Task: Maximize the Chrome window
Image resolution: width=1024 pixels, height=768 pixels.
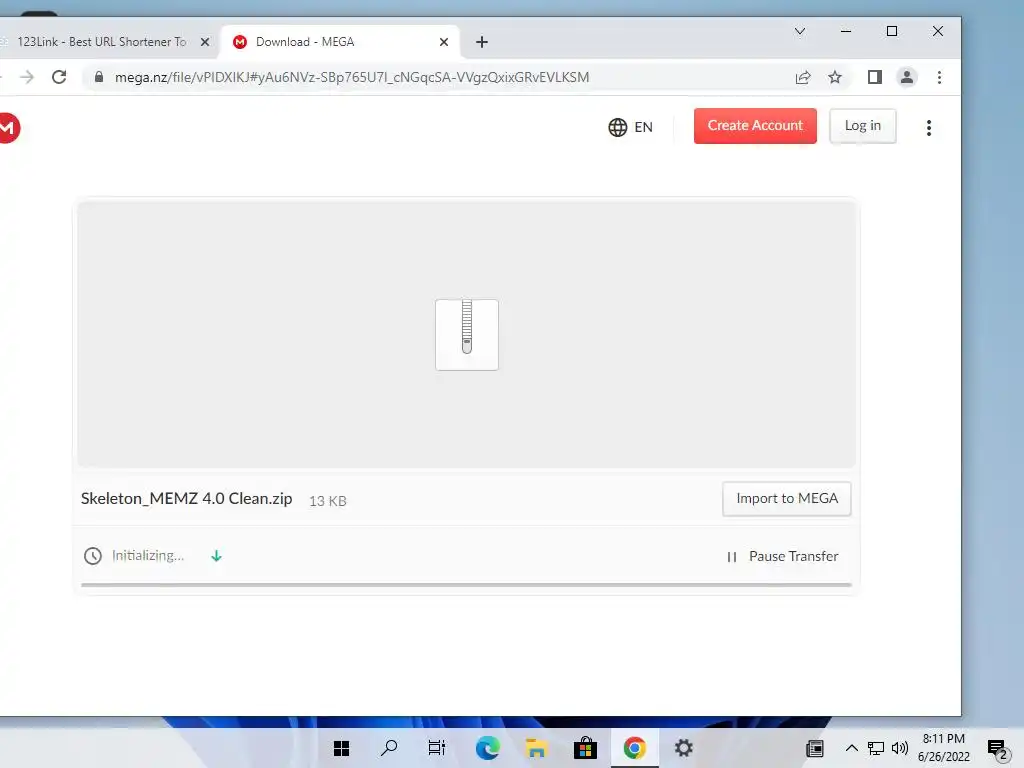Action: coord(891,31)
